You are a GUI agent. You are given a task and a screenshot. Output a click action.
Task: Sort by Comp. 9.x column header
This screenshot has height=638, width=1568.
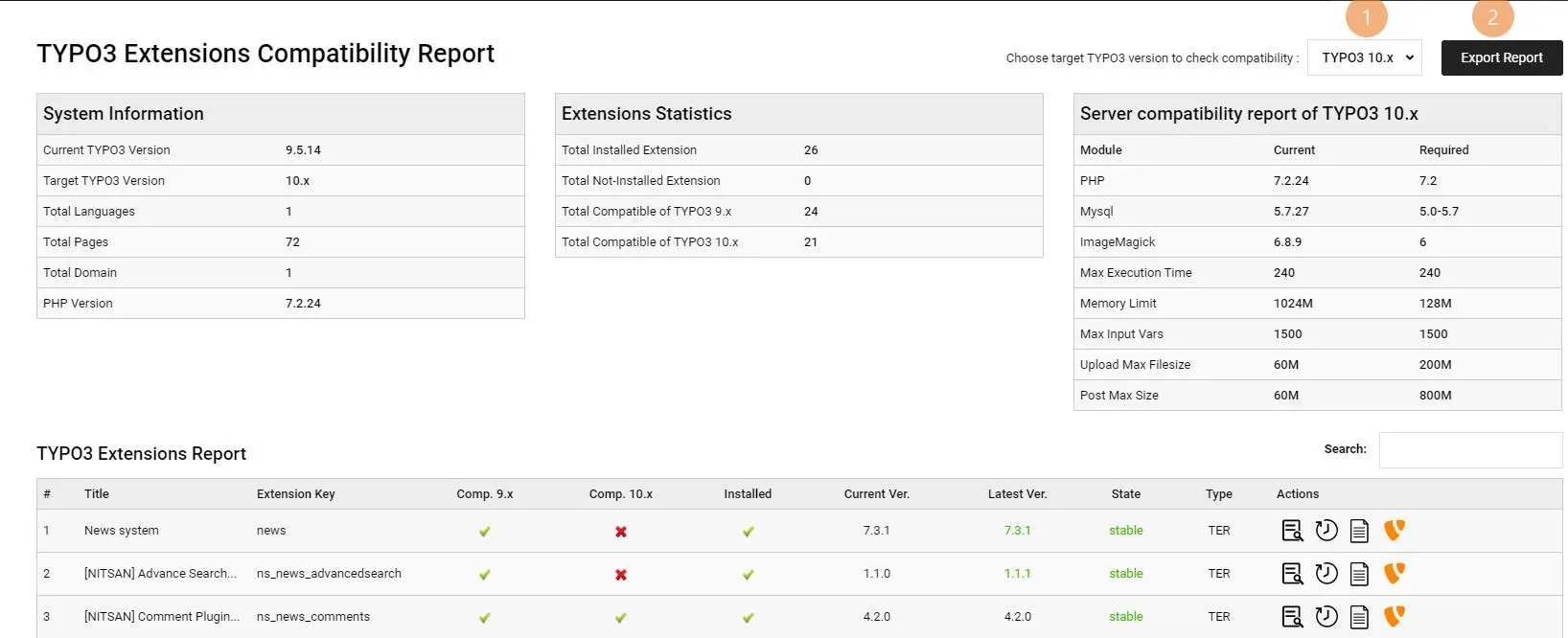click(485, 494)
